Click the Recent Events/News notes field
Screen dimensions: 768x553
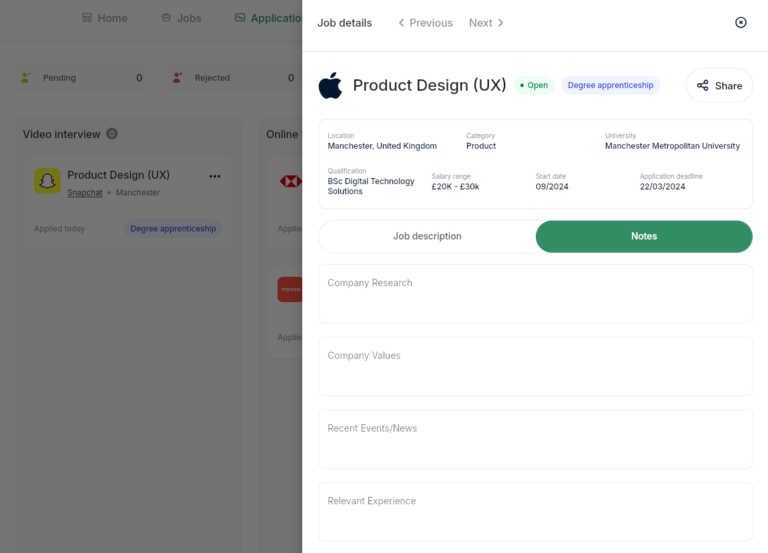point(535,439)
